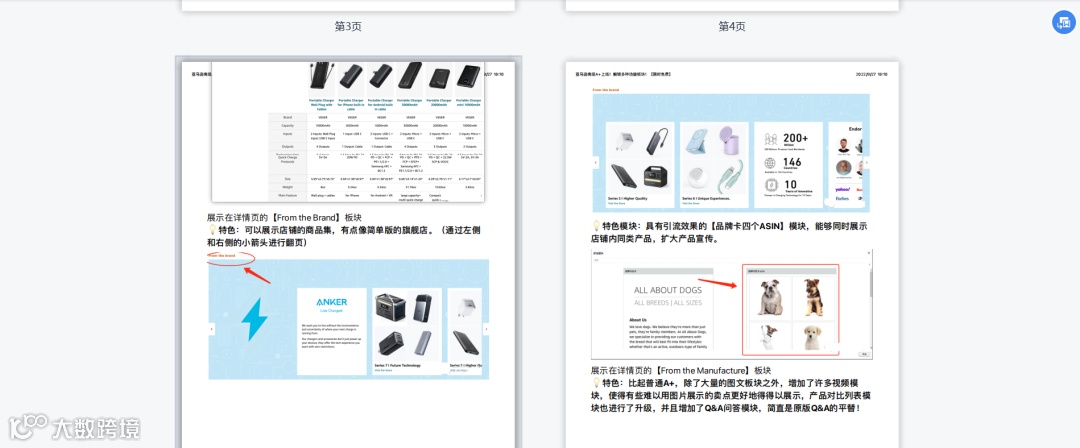1080x448 pixels.
Task: Click the Series 7 Future Technology card
Action: point(406,331)
